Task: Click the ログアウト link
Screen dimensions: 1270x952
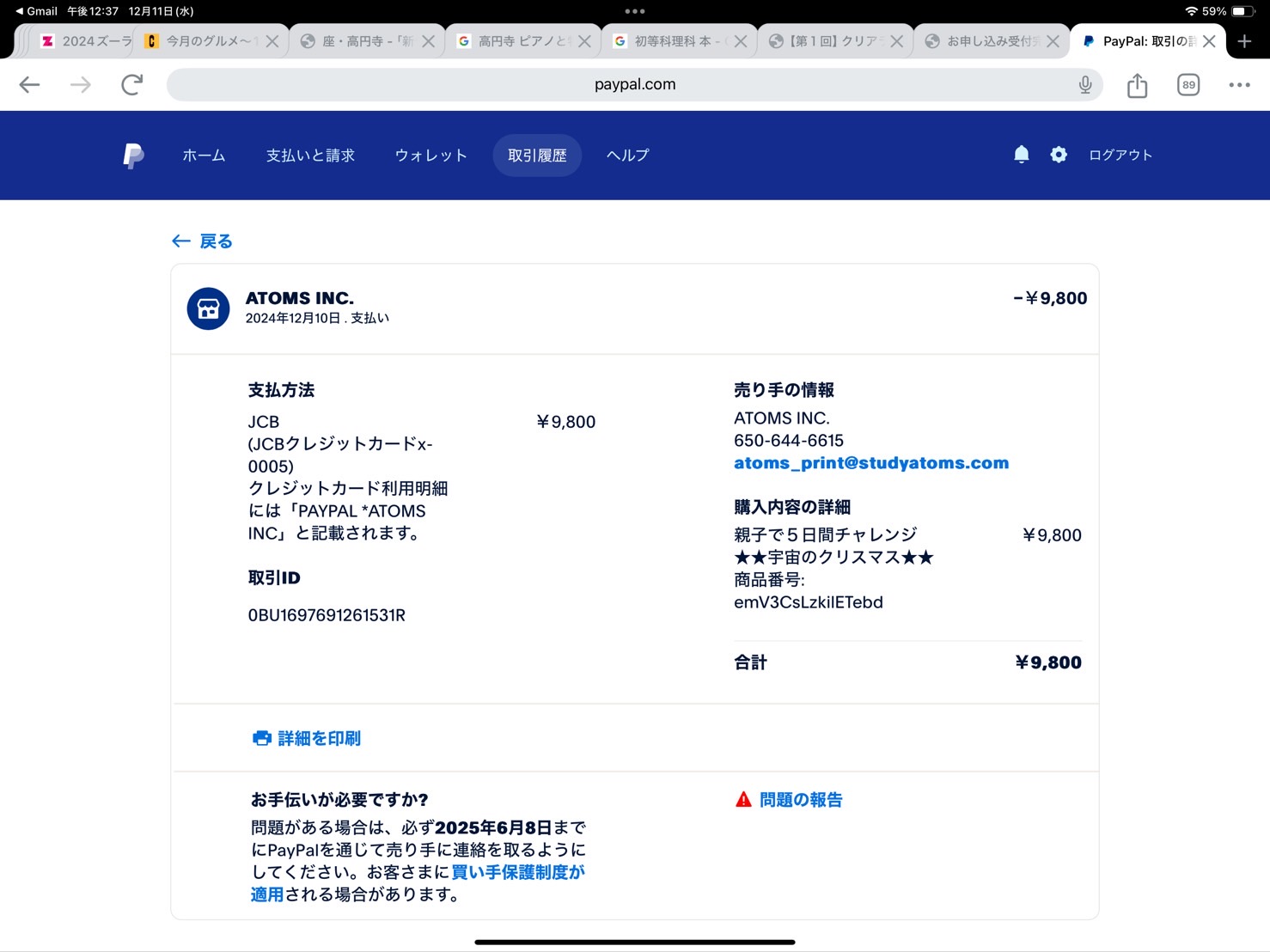Action: [x=1120, y=155]
